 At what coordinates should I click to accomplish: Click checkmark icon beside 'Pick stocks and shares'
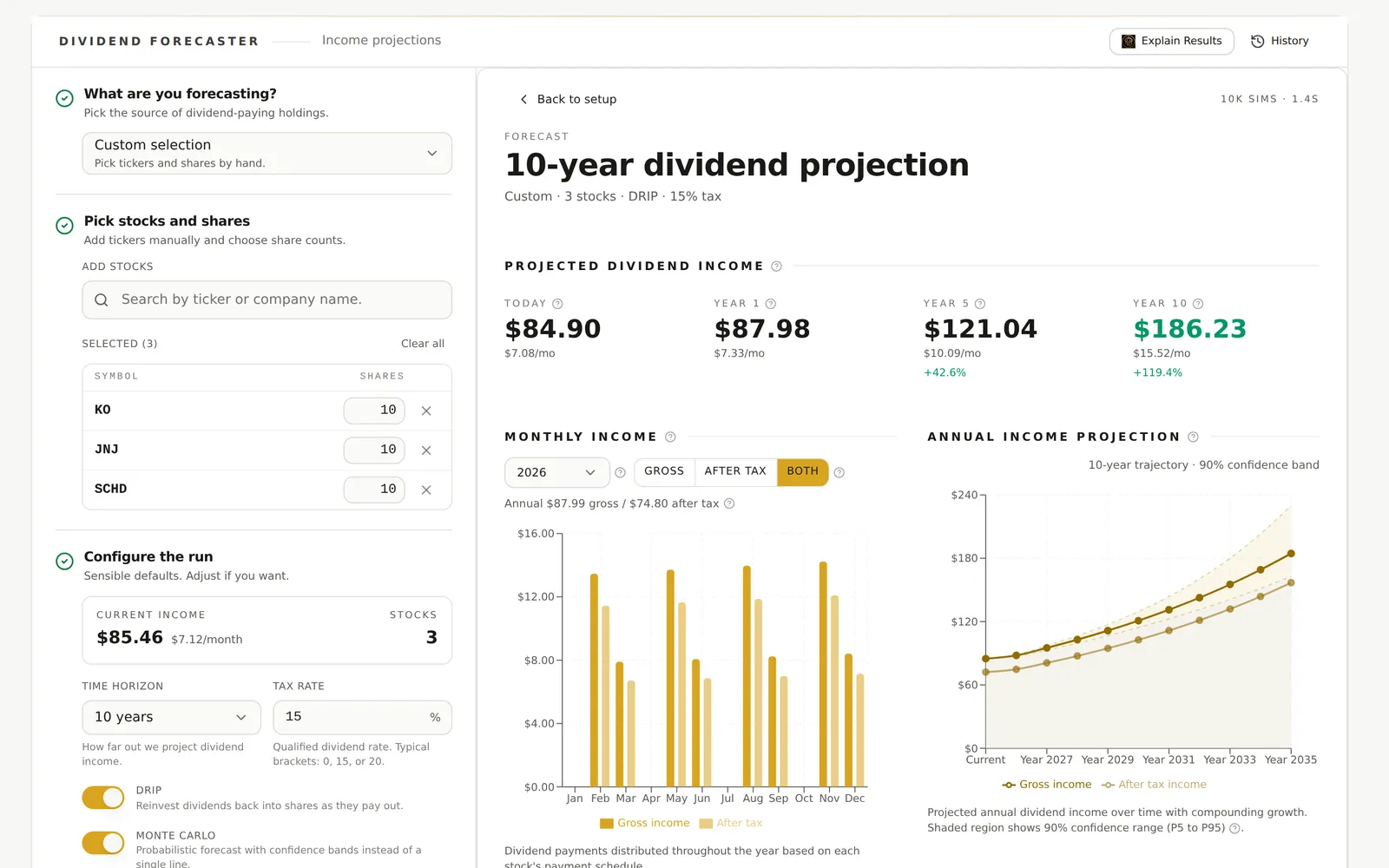[x=64, y=226]
